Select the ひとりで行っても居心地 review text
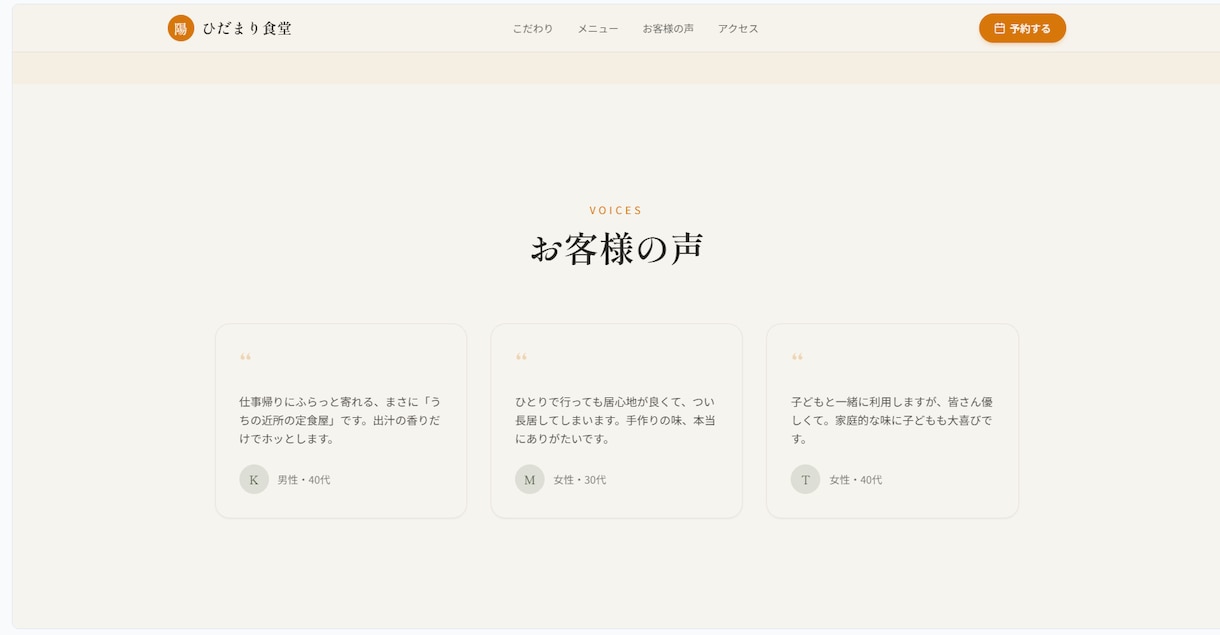Screen dimensions: 1220x635 click(616, 420)
